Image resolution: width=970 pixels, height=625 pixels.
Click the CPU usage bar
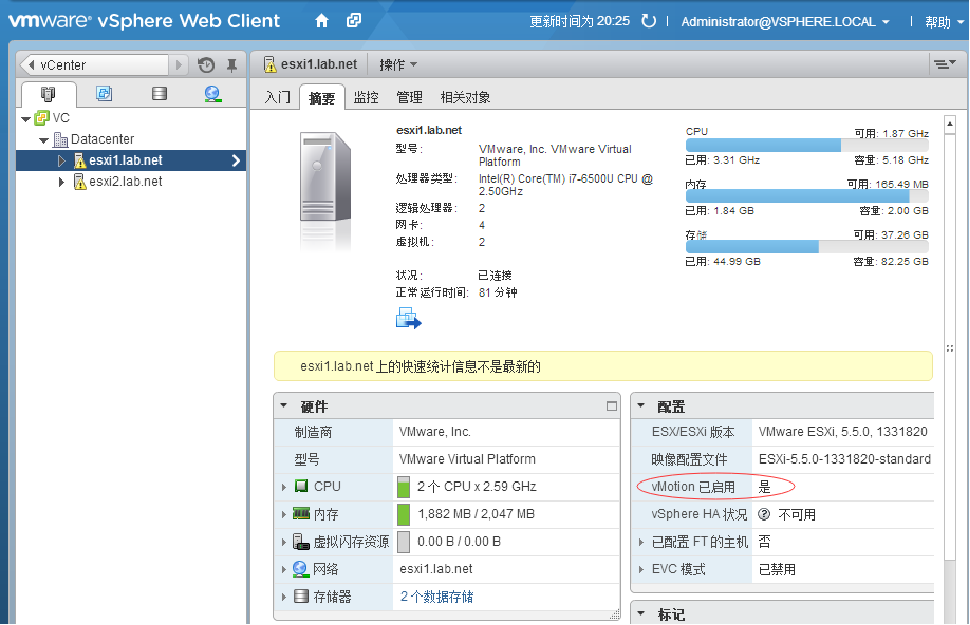tap(807, 145)
